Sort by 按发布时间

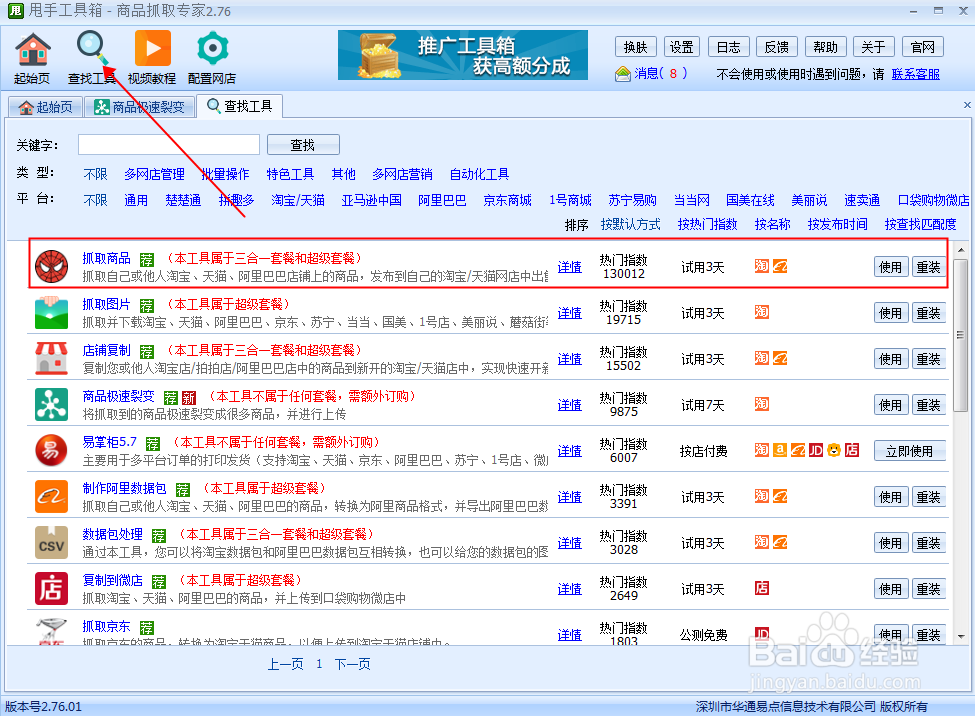(x=838, y=224)
